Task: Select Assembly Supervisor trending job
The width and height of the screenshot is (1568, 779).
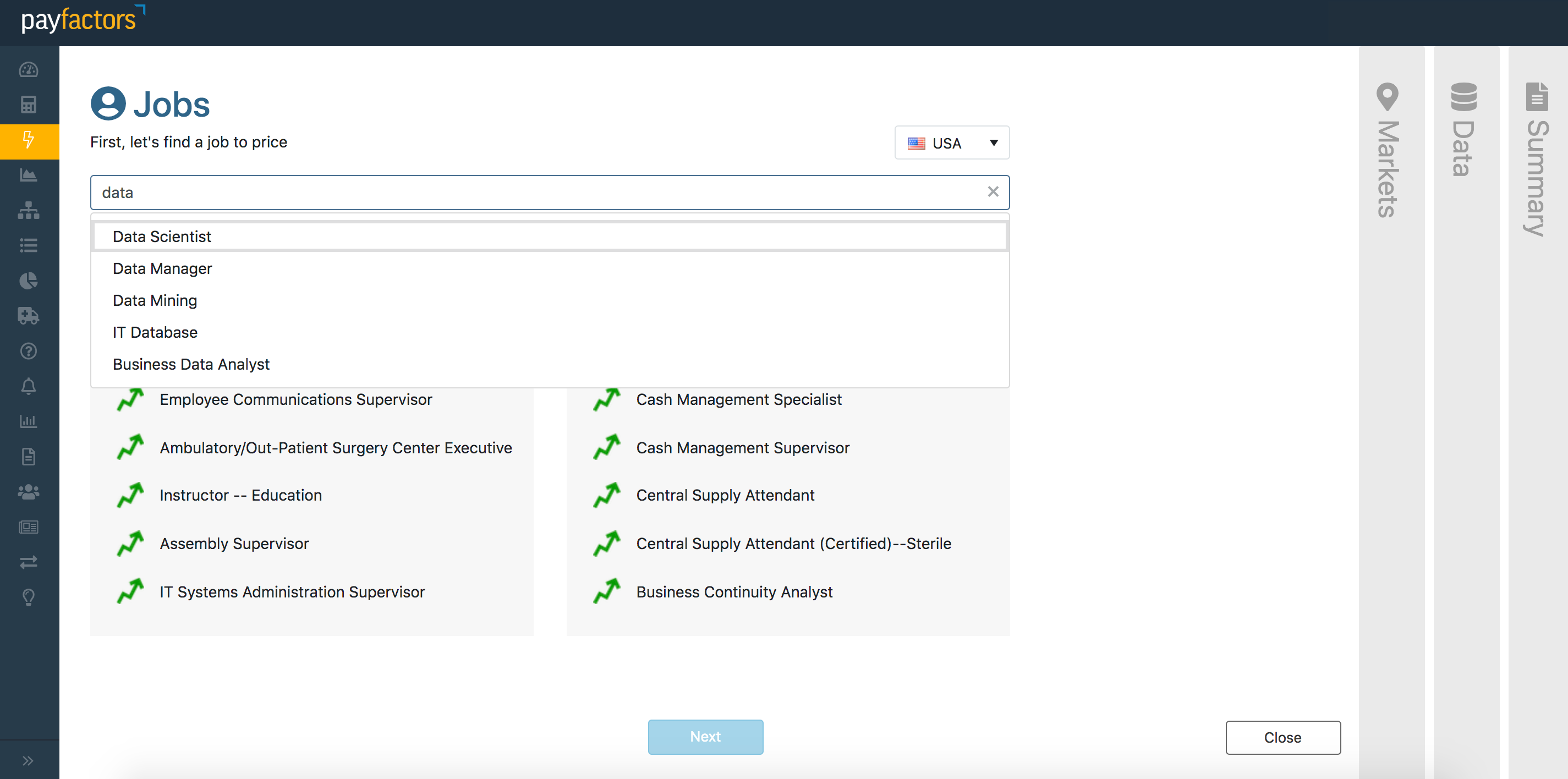Action: [x=234, y=544]
